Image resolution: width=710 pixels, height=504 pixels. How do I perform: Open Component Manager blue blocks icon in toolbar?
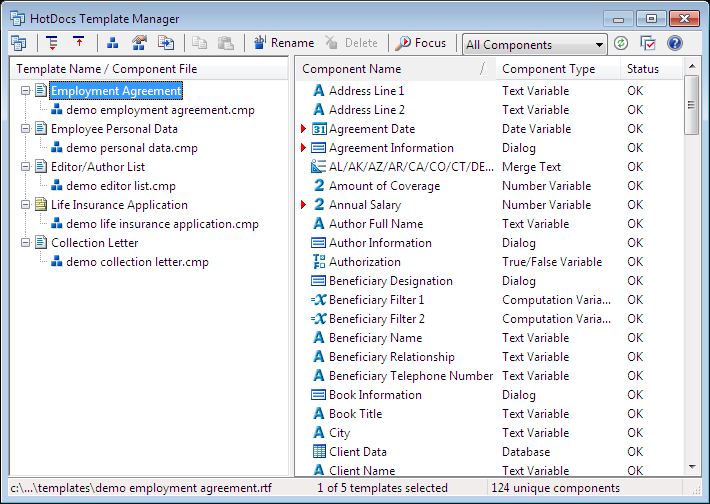(x=112, y=43)
